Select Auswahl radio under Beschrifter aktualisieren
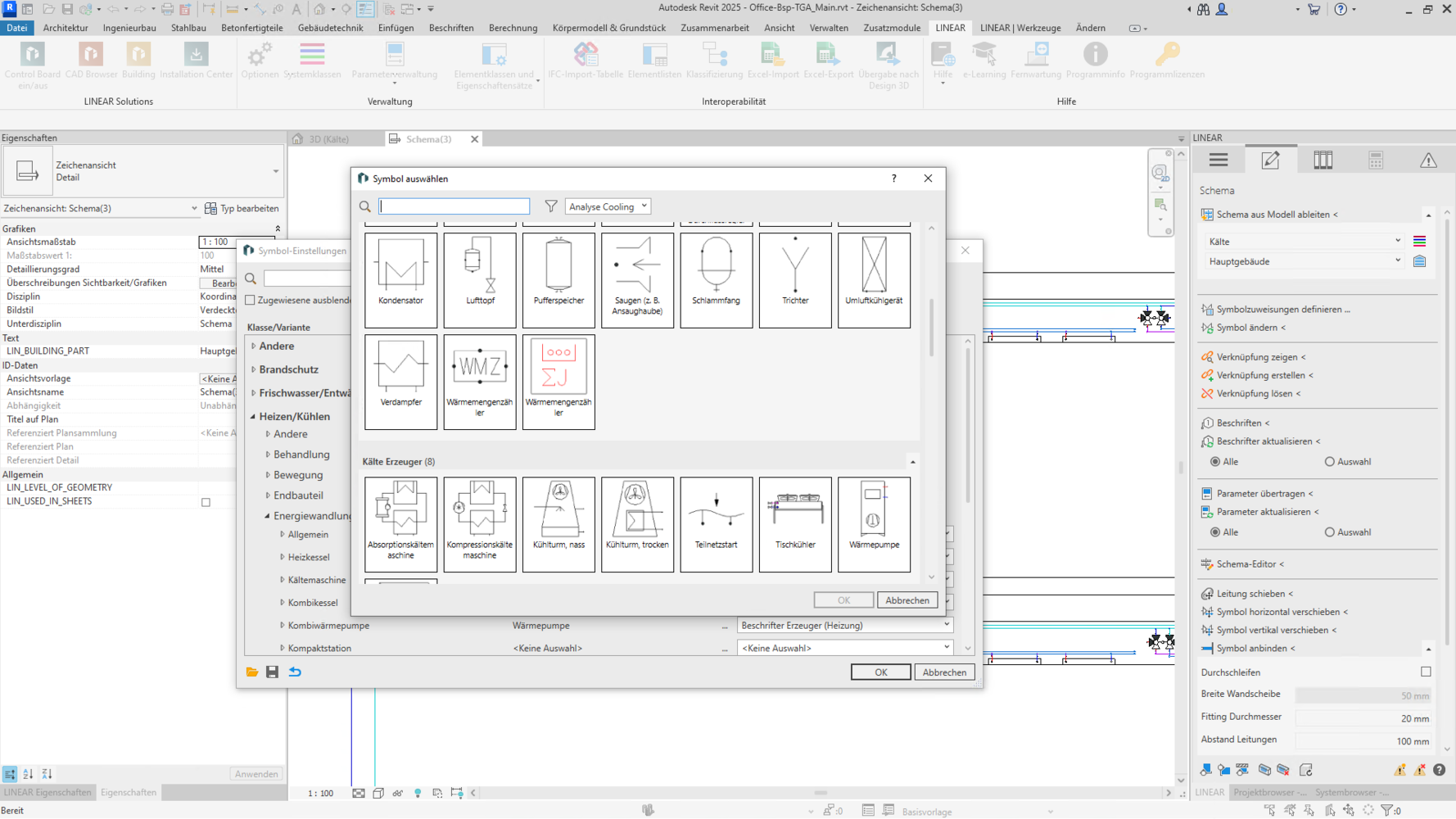 pyautogui.click(x=1329, y=462)
